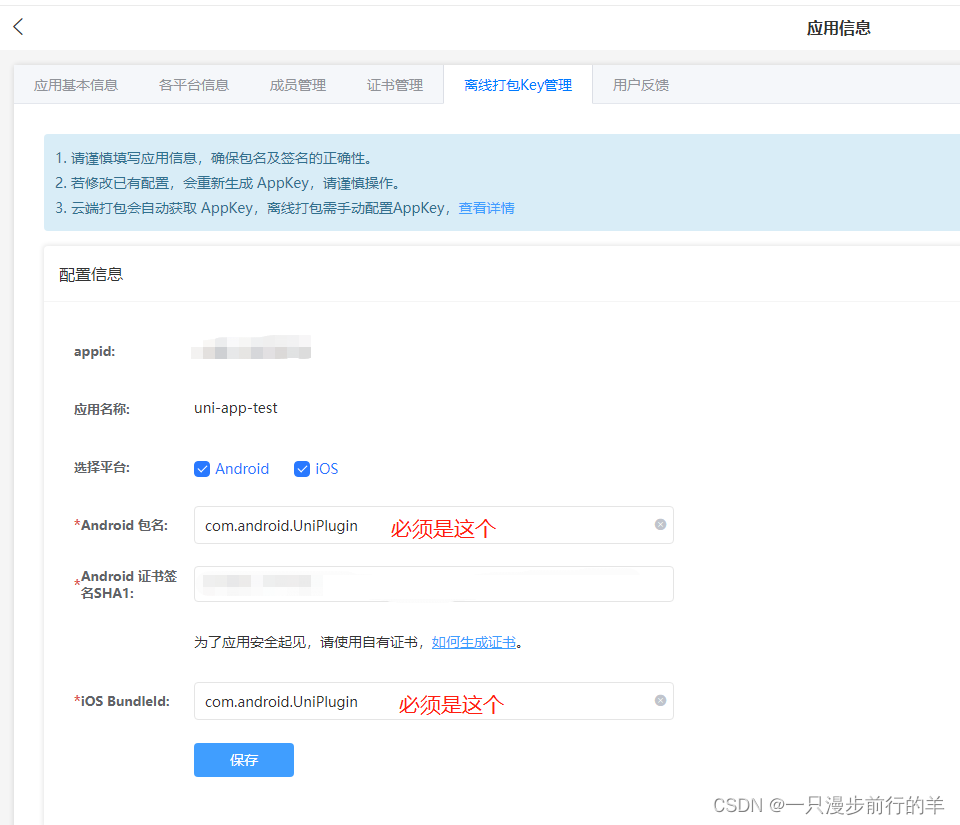Select the 离线打包Key管理 tab
960x825 pixels.
point(518,85)
